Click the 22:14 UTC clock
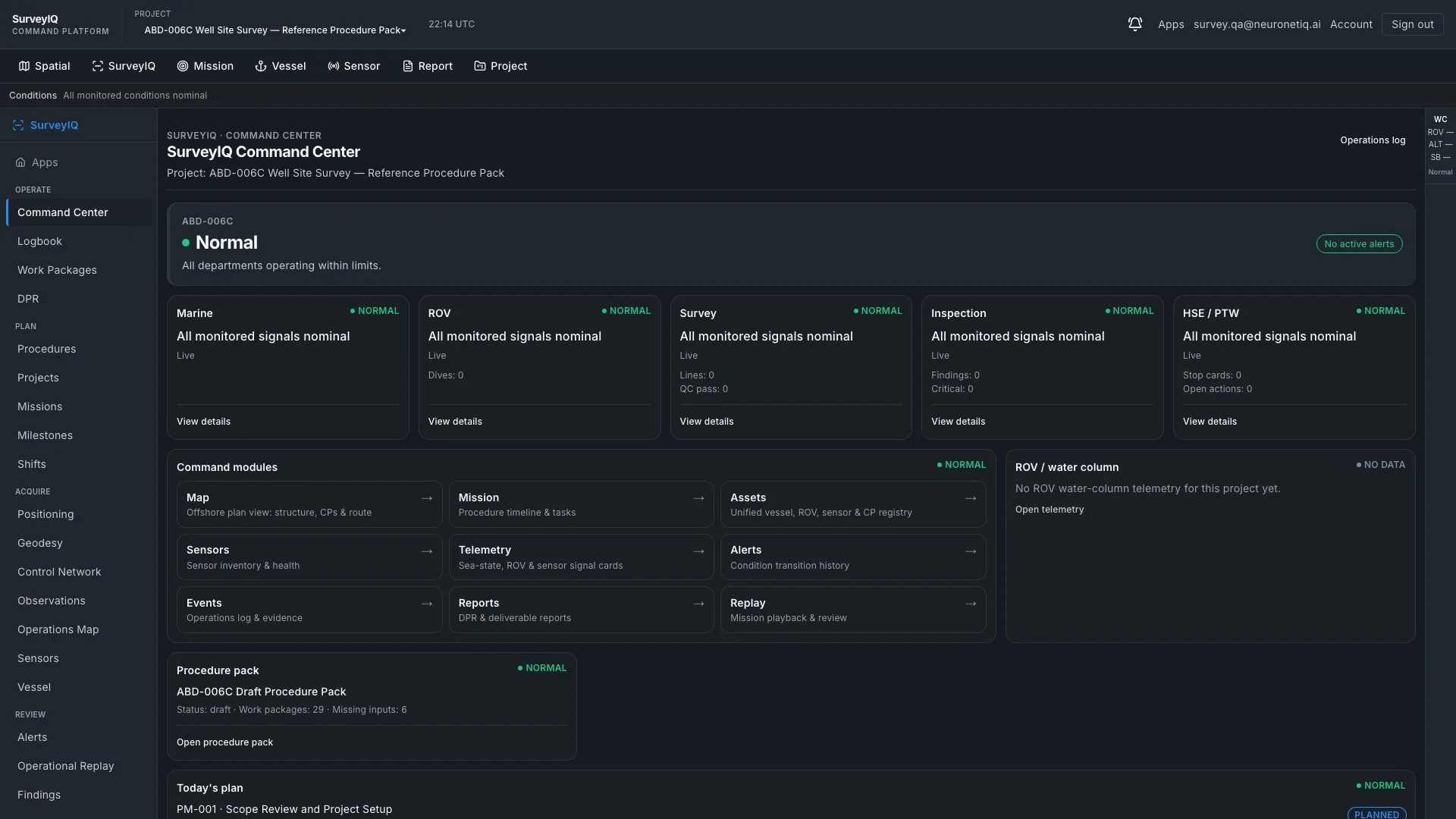1456x819 pixels. click(451, 24)
